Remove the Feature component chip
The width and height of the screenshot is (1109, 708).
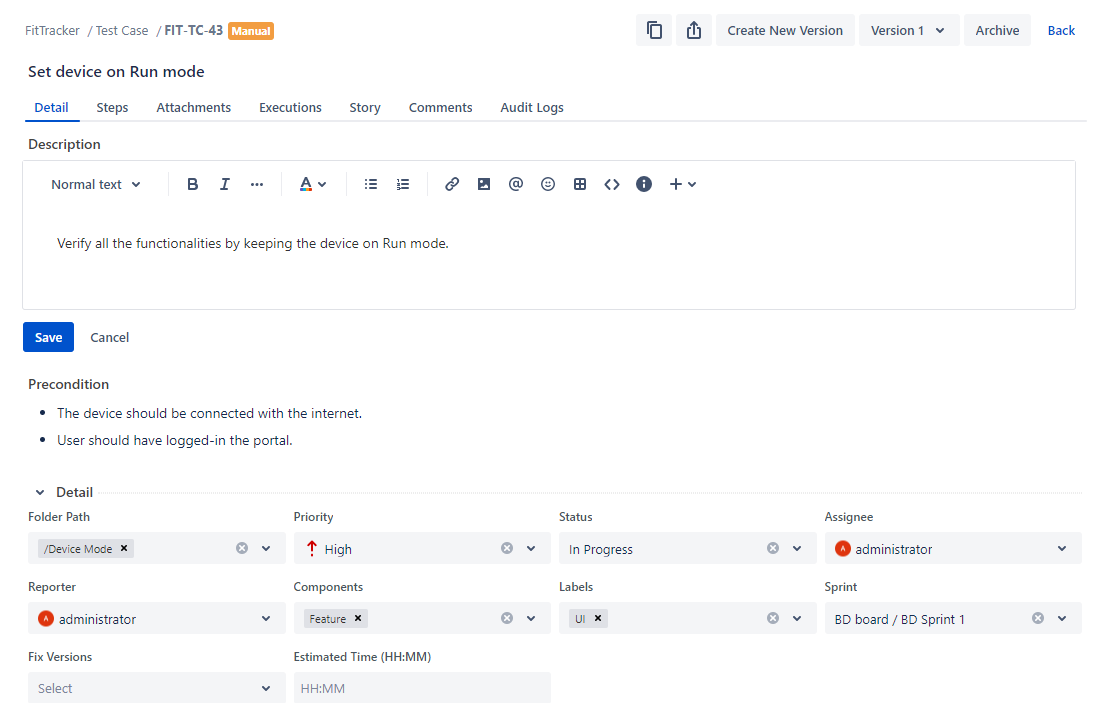coord(358,618)
